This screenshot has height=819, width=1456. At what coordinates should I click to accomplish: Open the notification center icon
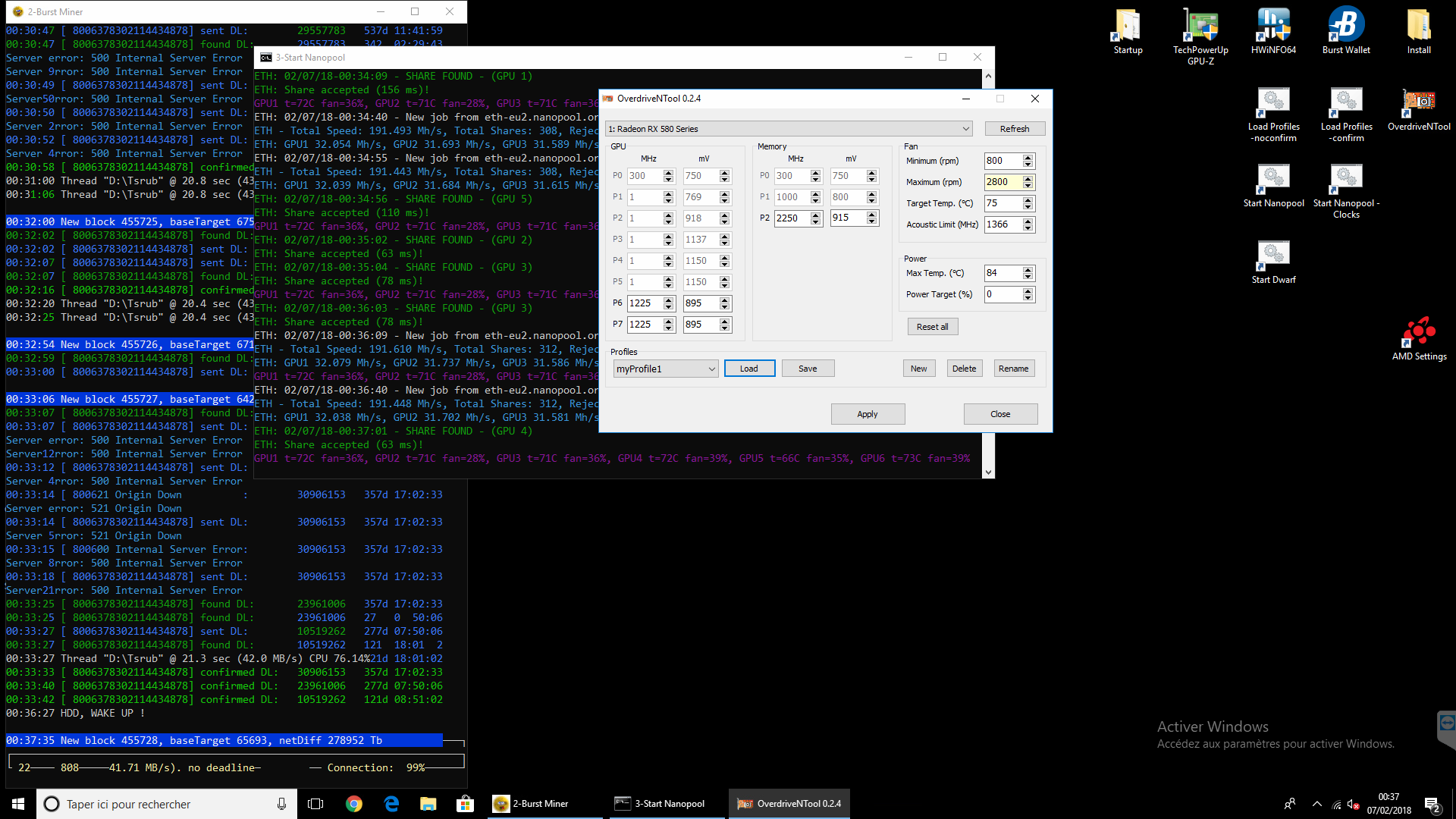[1432, 804]
